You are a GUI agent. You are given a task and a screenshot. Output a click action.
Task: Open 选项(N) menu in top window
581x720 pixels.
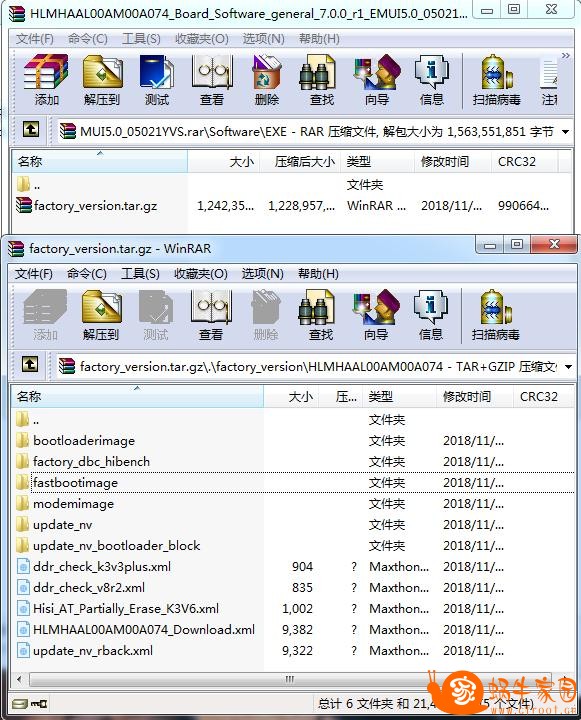[x=264, y=39]
